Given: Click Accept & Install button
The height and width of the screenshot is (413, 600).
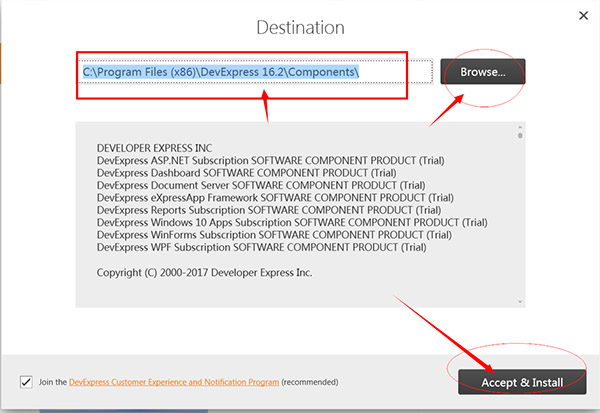Looking at the screenshot, I should point(522,382).
